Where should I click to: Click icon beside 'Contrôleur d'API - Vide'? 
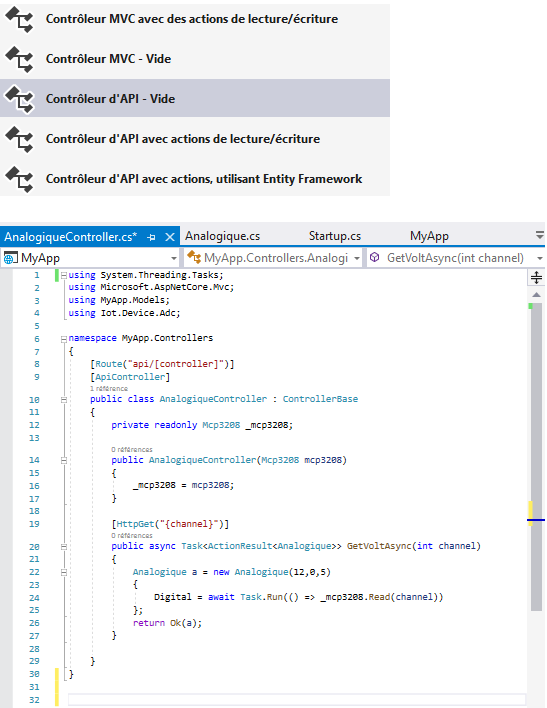19,99
